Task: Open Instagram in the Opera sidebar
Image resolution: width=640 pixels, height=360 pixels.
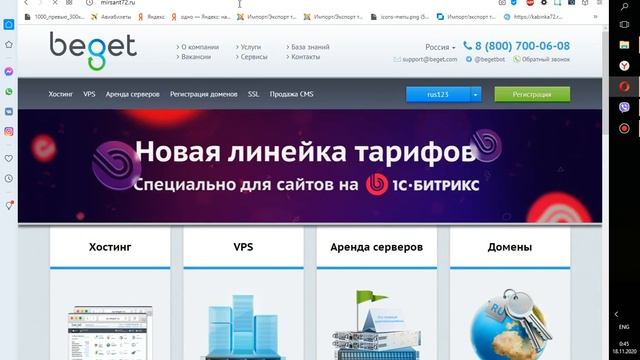Action: point(9,131)
